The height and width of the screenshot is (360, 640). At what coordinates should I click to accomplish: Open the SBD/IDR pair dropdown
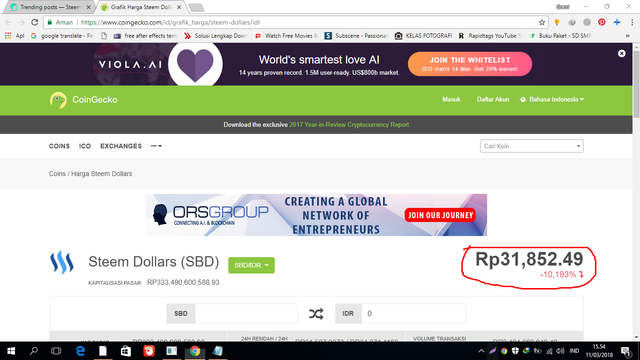(251, 265)
